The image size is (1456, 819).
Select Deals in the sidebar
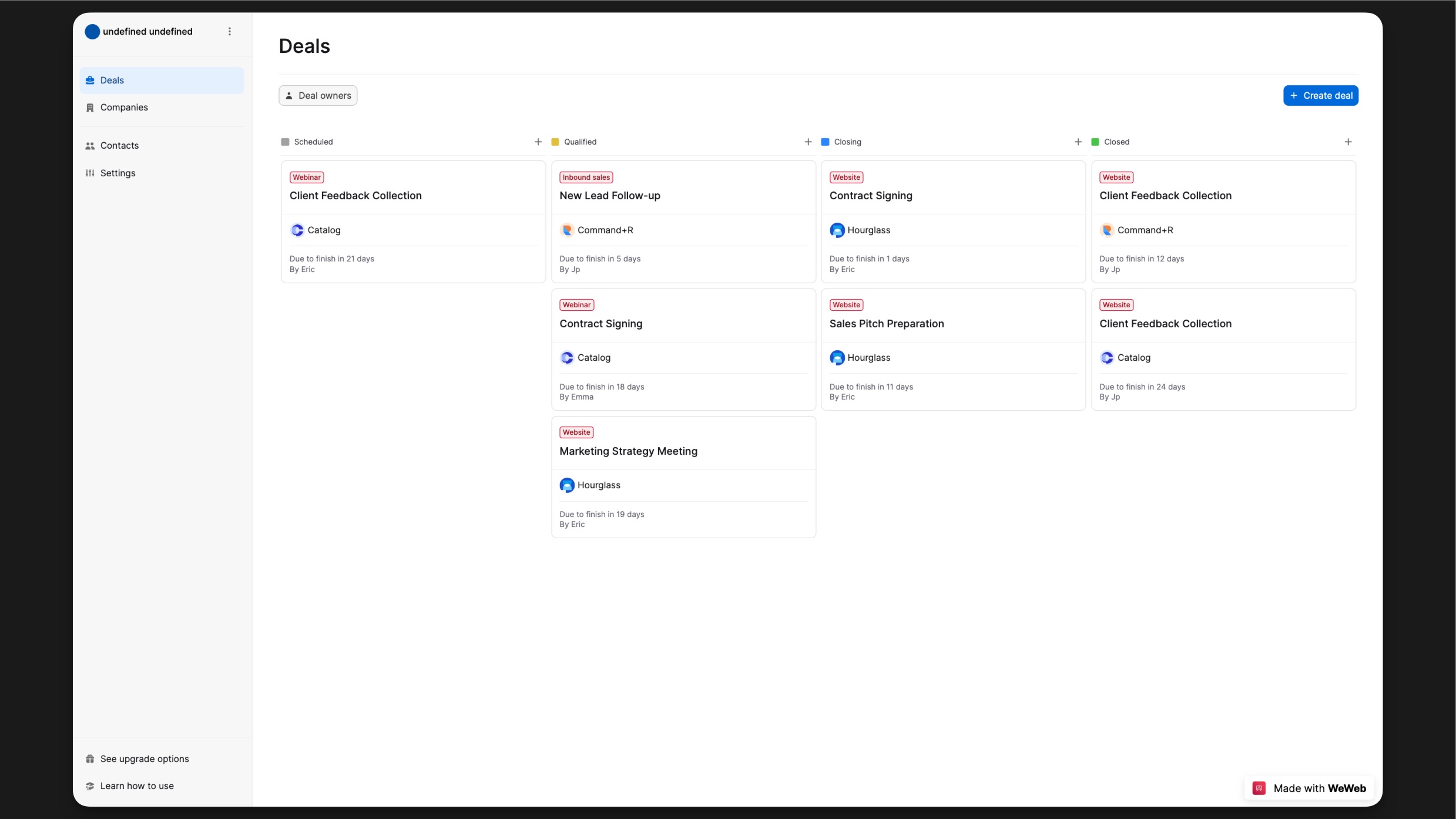pos(112,80)
